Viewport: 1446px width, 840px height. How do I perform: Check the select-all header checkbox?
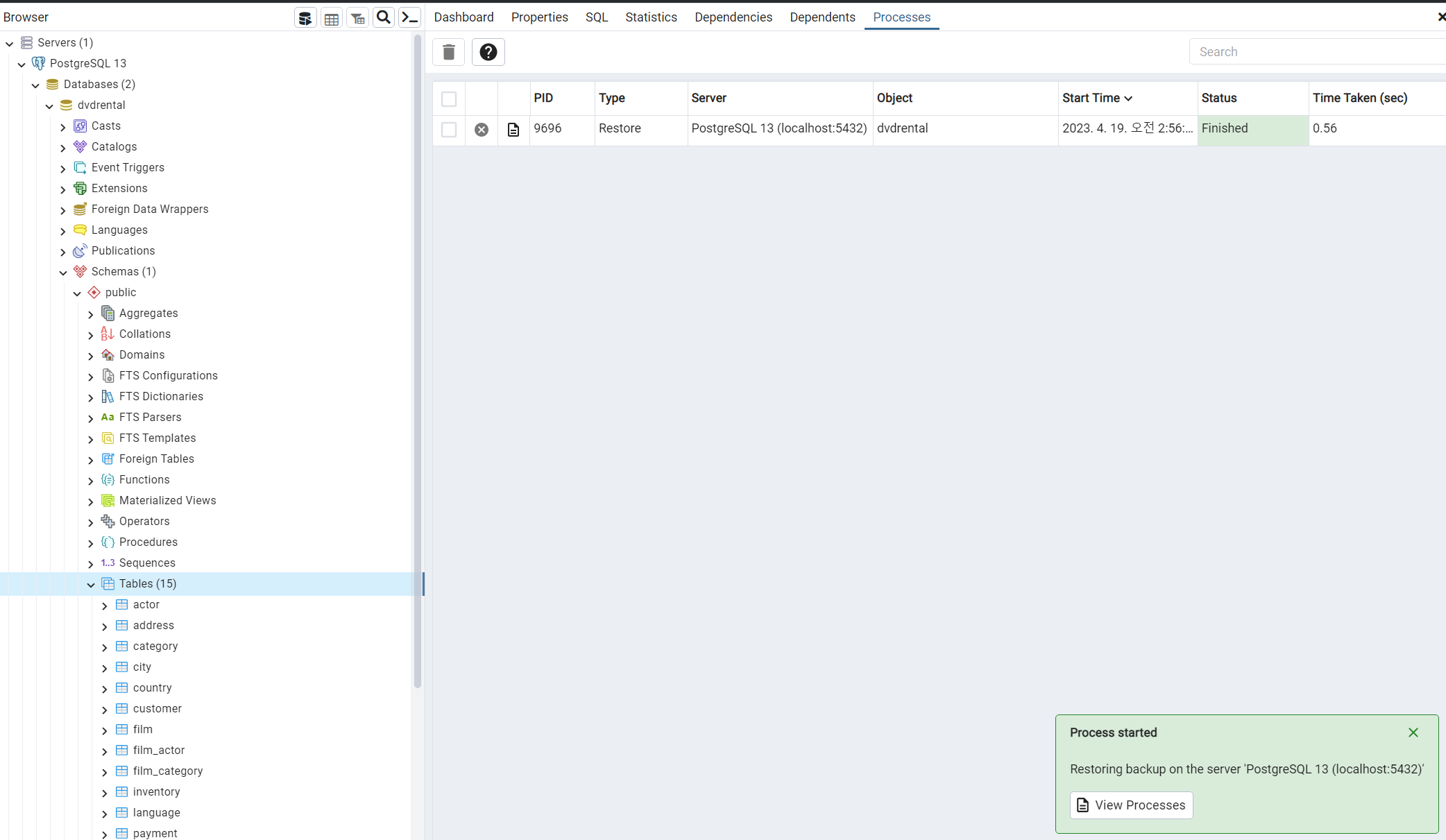point(449,99)
